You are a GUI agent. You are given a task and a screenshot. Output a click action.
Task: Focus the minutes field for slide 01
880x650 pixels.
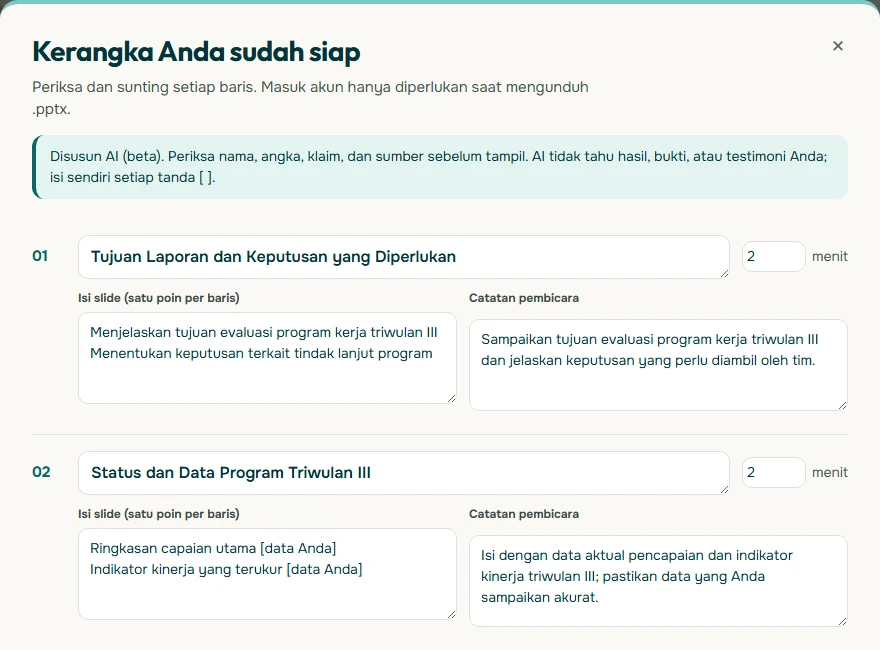773,257
